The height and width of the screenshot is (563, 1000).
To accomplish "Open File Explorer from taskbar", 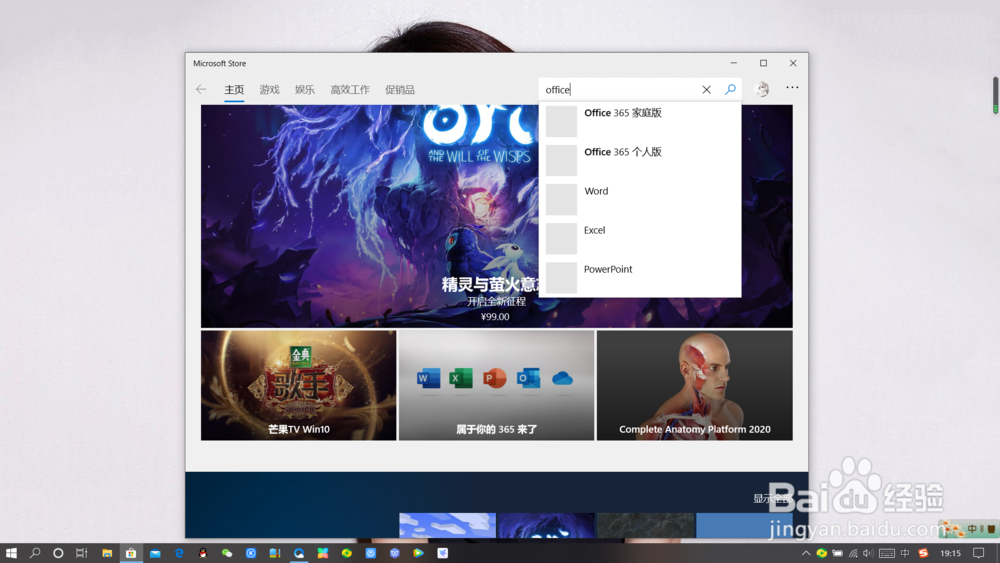I will (x=107, y=553).
